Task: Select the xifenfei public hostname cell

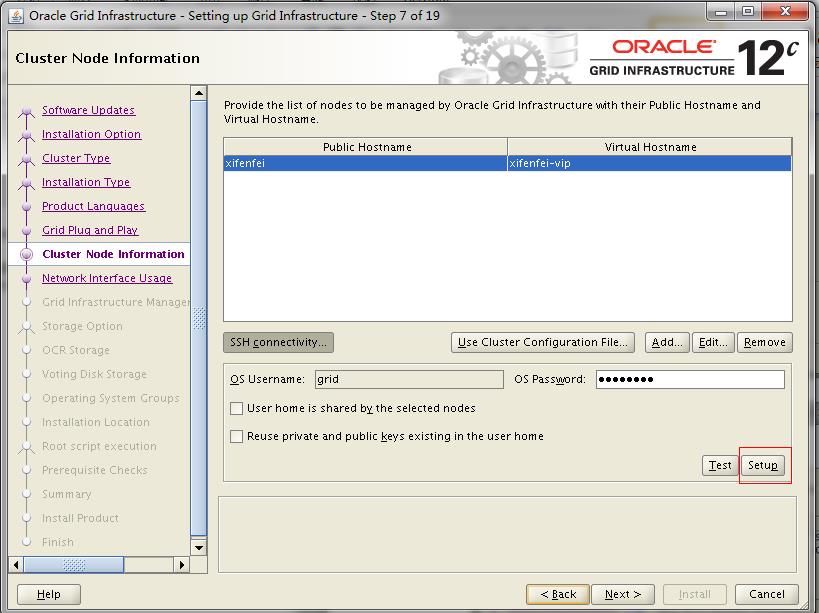Action: tap(366, 163)
